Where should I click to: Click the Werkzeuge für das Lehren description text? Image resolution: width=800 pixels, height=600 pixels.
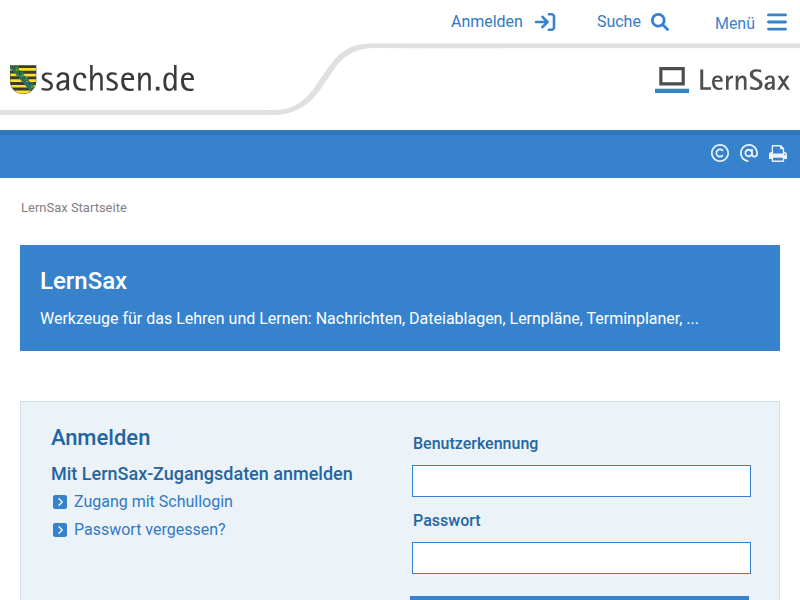click(369, 319)
